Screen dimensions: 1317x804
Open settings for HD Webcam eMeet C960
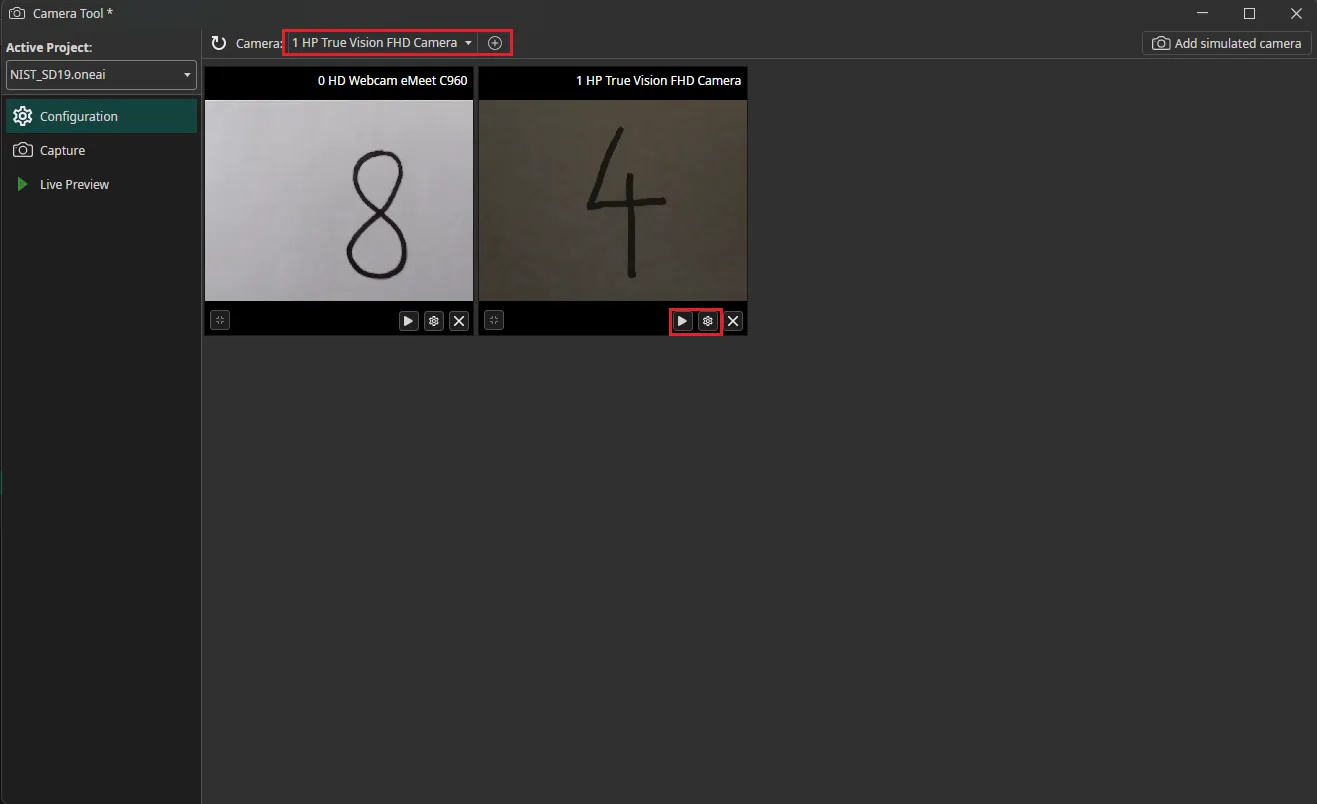tap(433, 320)
